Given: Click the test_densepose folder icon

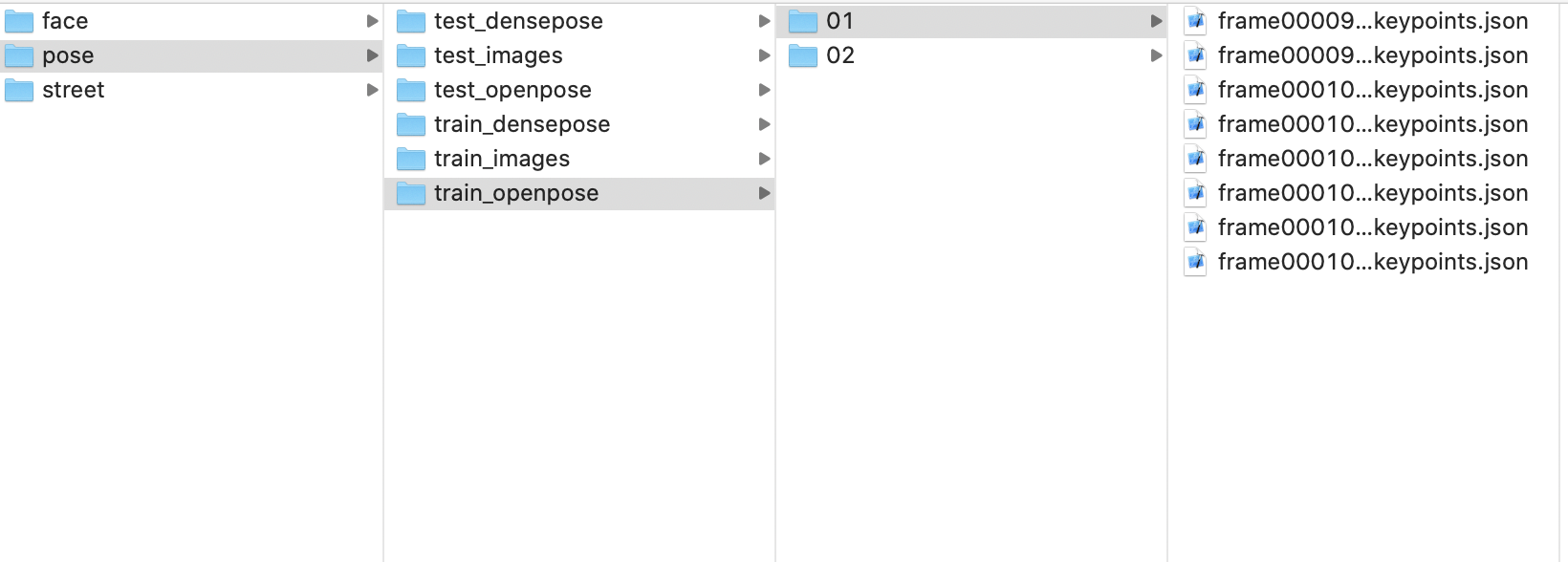Looking at the screenshot, I should tap(410, 20).
